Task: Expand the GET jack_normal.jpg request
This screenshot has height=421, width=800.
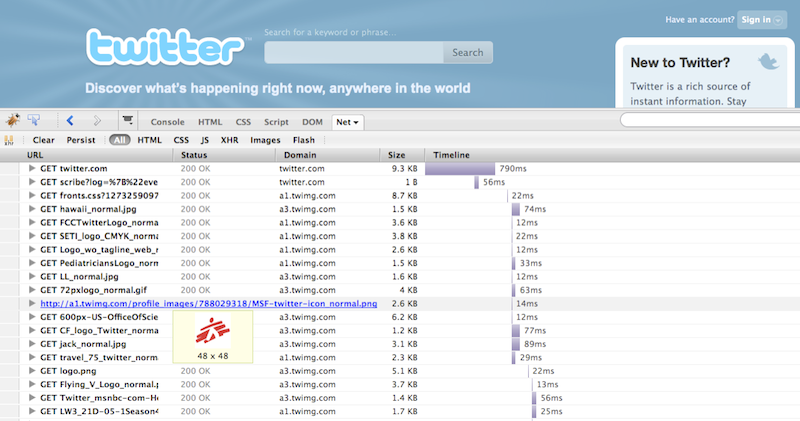Action: 32,344
